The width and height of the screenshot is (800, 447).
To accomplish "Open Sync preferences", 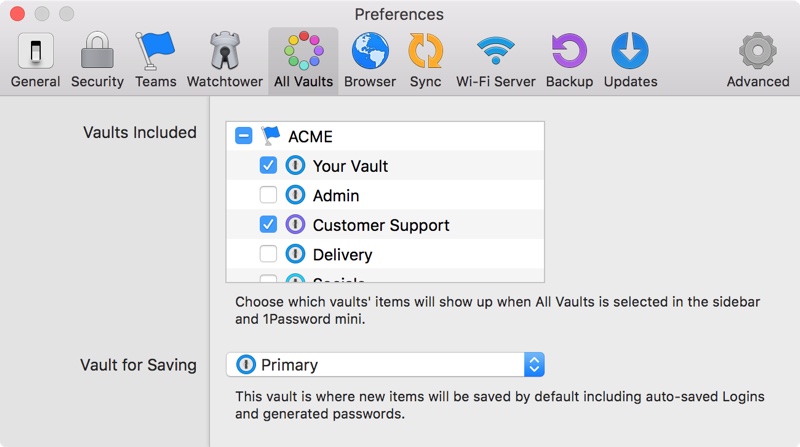I will tap(425, 60).
